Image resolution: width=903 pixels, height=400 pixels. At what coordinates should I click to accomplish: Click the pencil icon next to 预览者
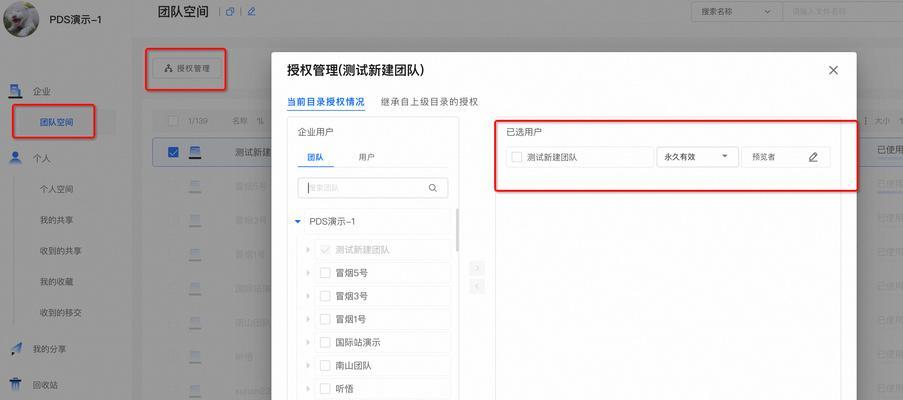(x=813, y=157)
